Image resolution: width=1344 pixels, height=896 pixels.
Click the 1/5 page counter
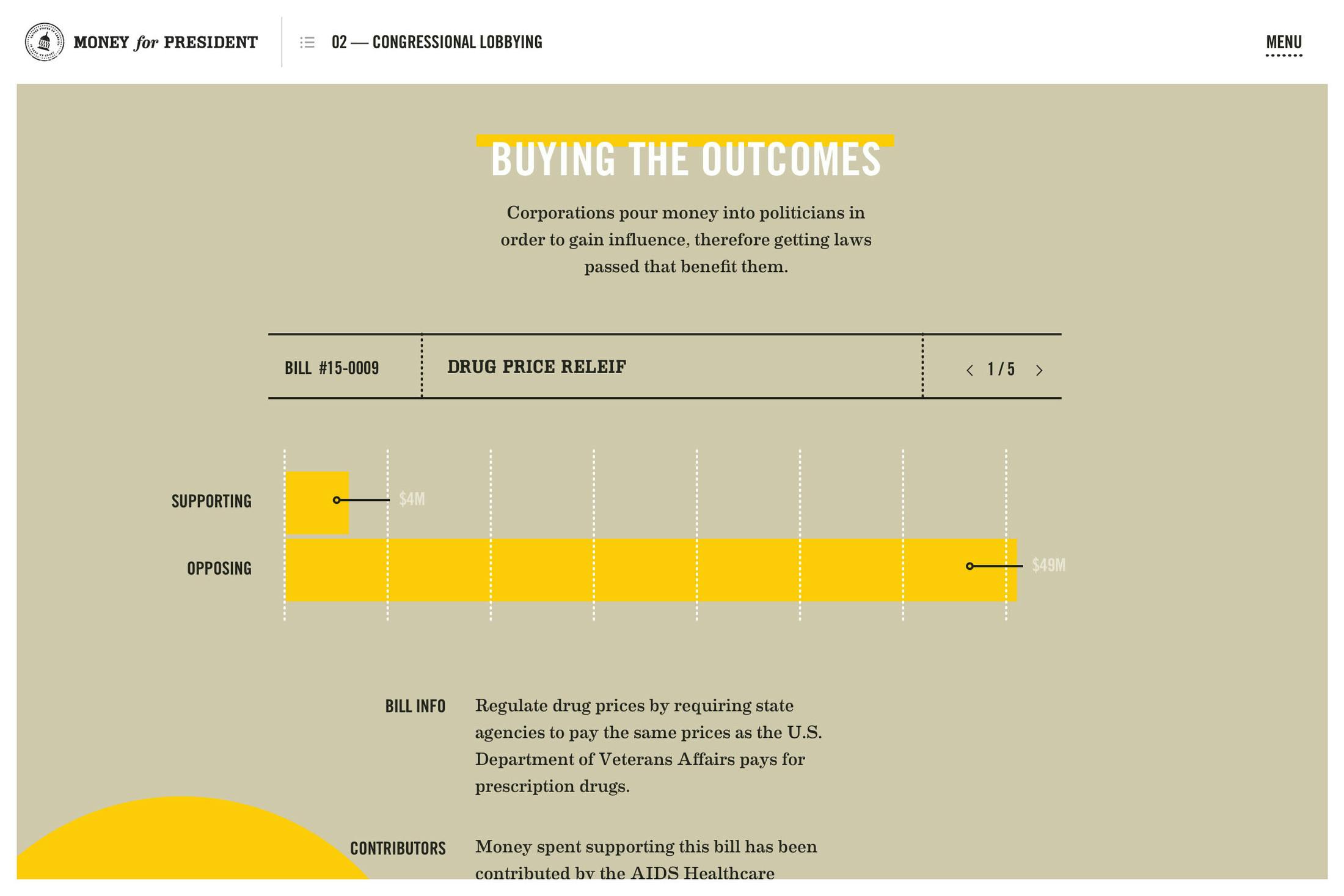1001,370
